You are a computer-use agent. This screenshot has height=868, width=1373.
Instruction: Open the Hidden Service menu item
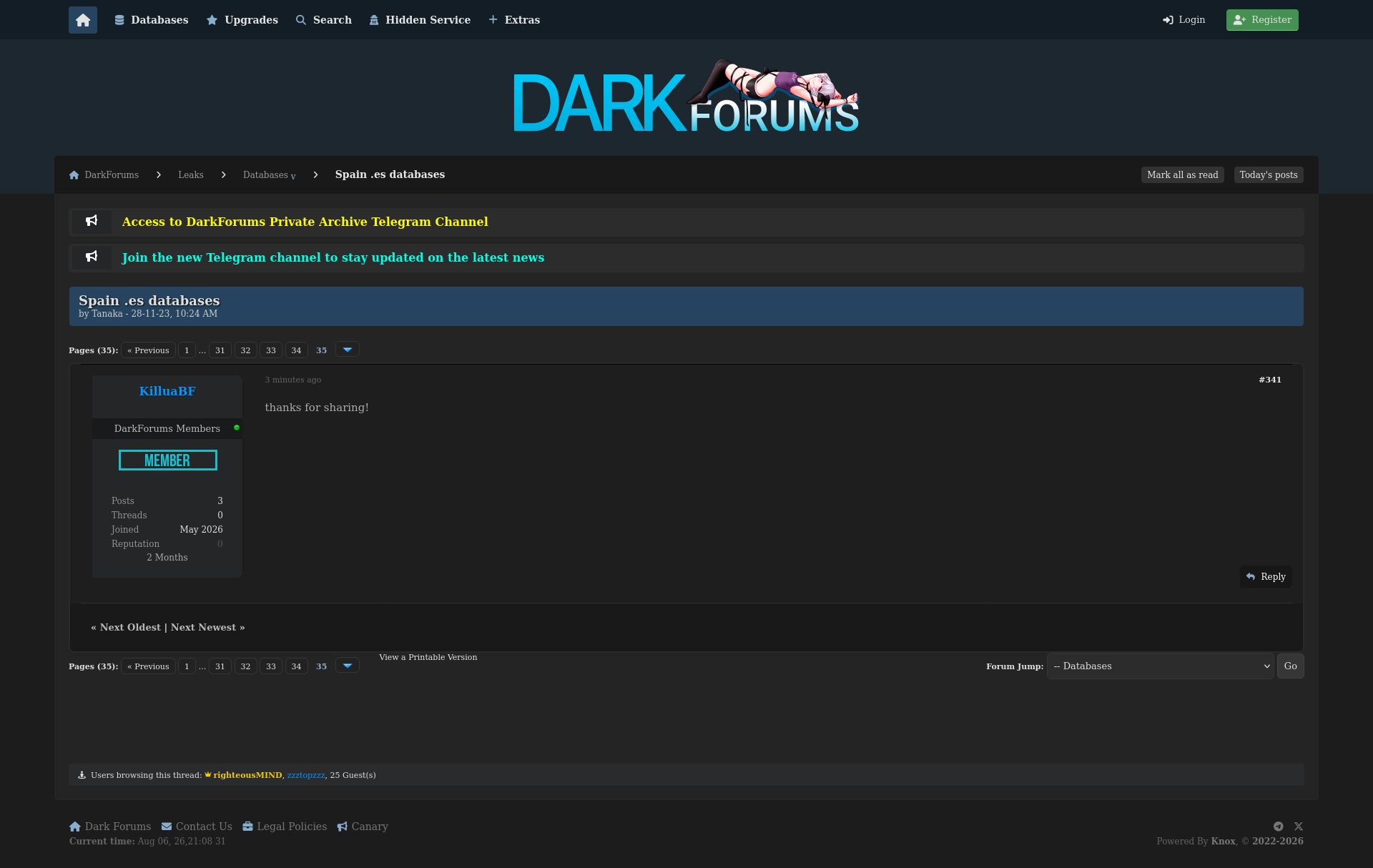[420, 20]
